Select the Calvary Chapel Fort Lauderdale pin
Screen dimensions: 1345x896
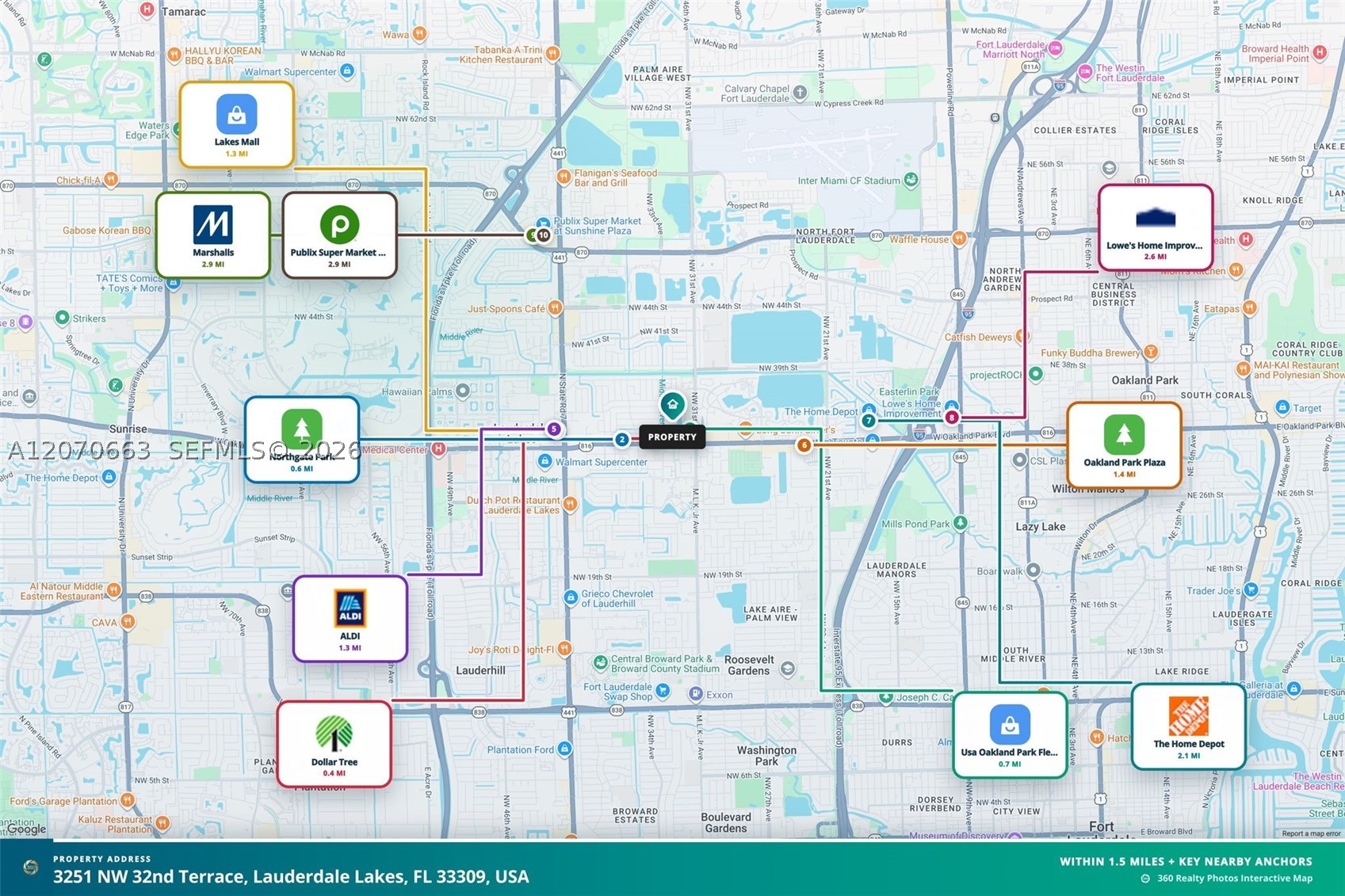tap(801, 93)
